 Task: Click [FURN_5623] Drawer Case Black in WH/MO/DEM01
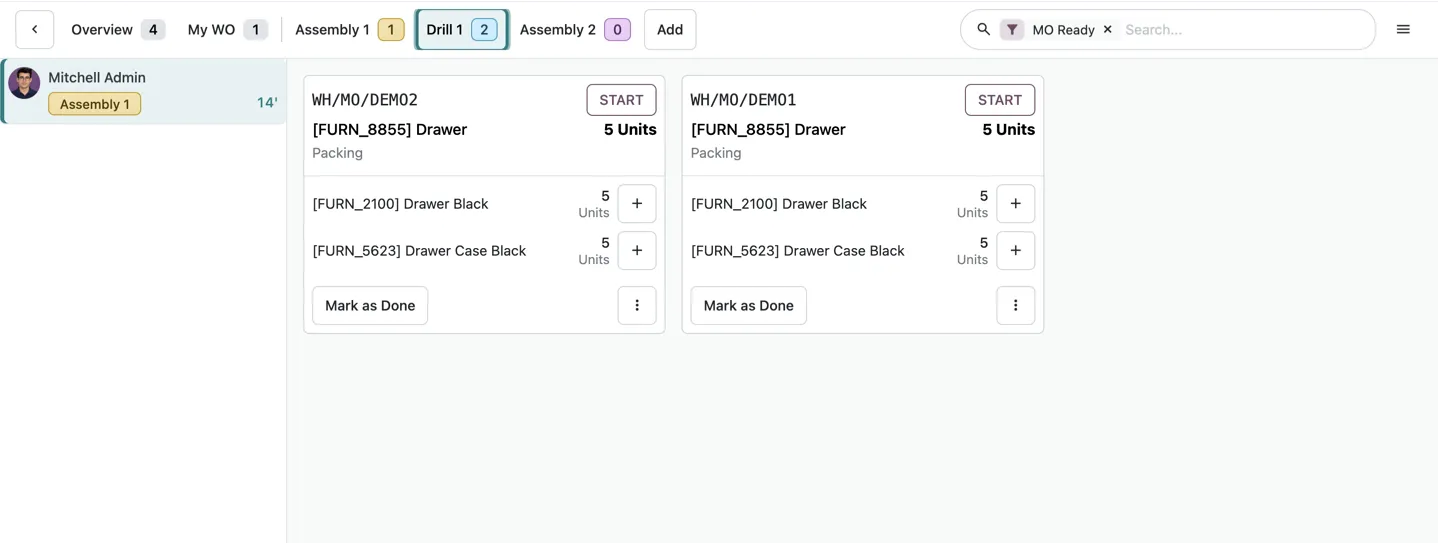(x=798, y=251)
